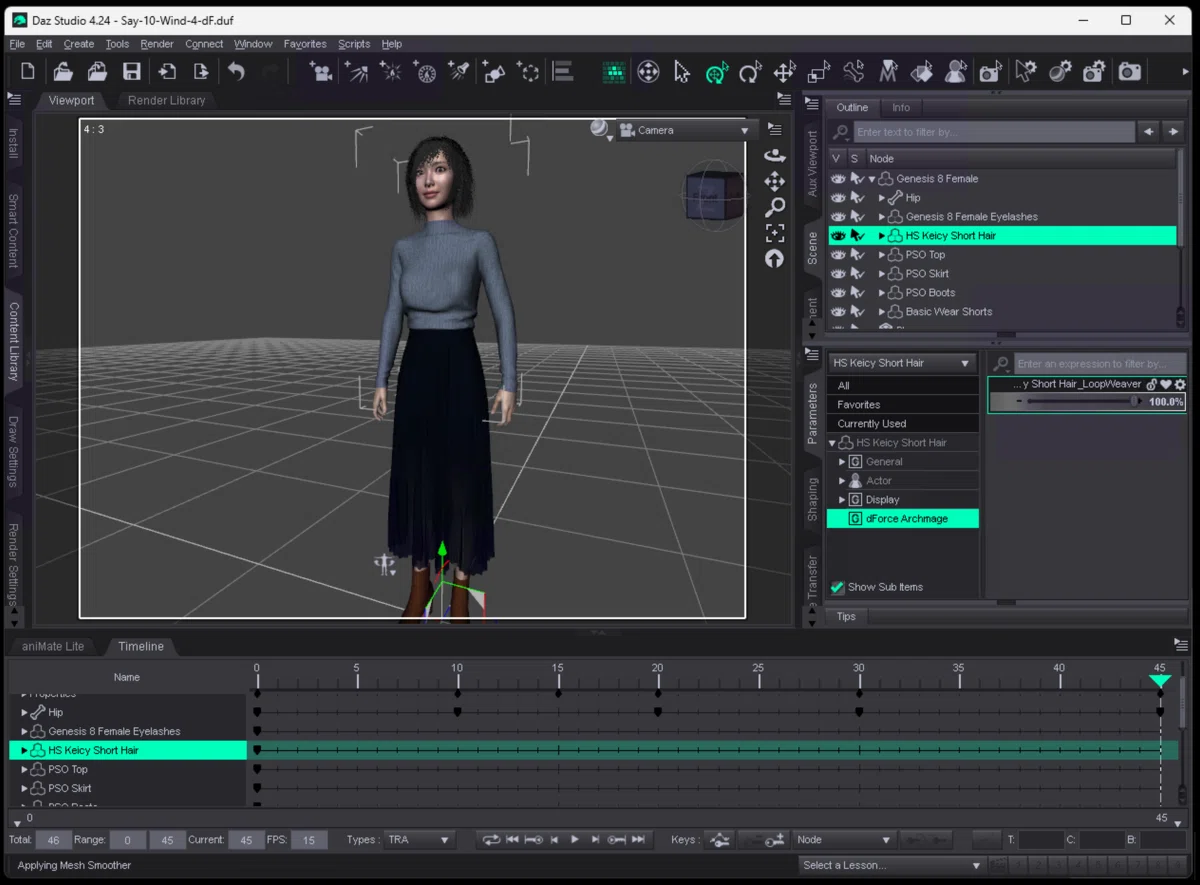This screenshot has width=1200, height=885.
Task: Open the Select a Lesson dropdown
Action: tap(892, 865)
